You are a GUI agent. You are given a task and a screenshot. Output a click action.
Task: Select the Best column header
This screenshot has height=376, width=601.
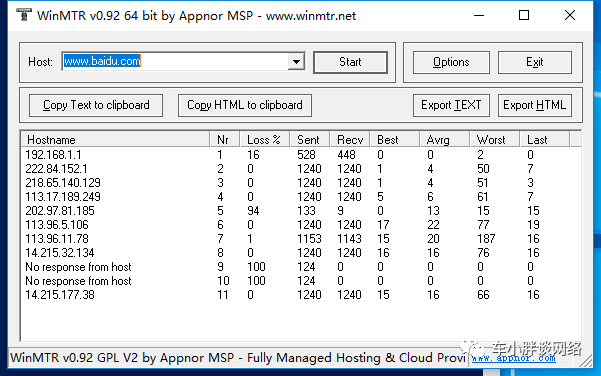tap(395, 140)
